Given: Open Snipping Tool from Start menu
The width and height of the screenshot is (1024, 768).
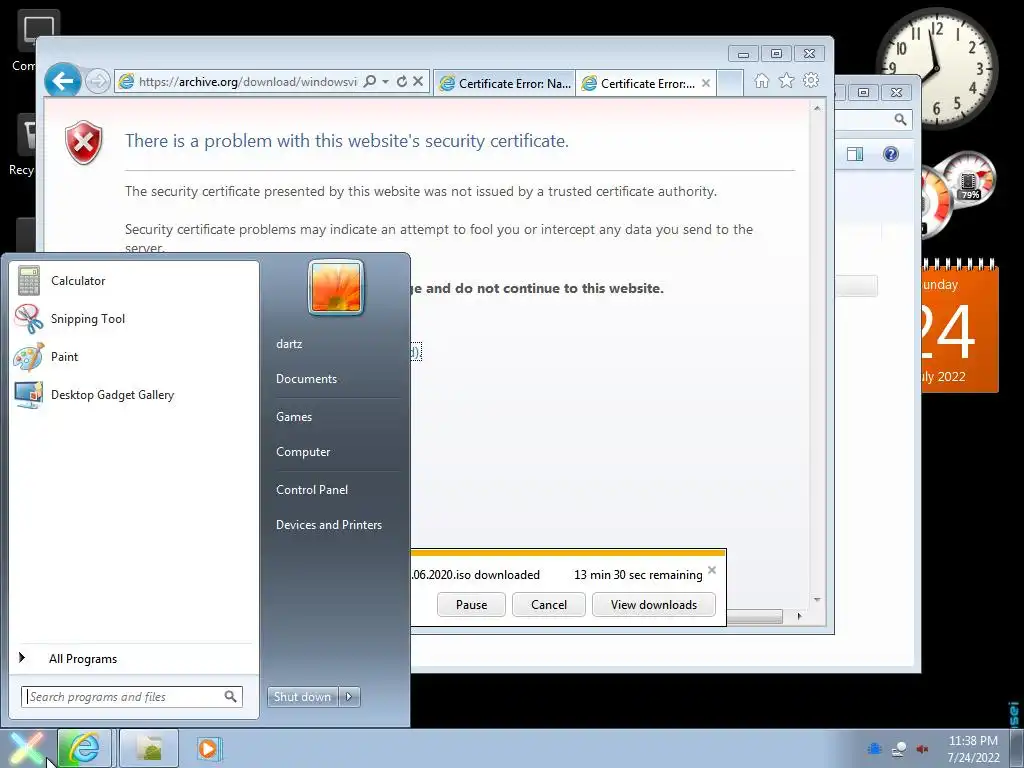Looking at the screenshot, I should (134, 319).
